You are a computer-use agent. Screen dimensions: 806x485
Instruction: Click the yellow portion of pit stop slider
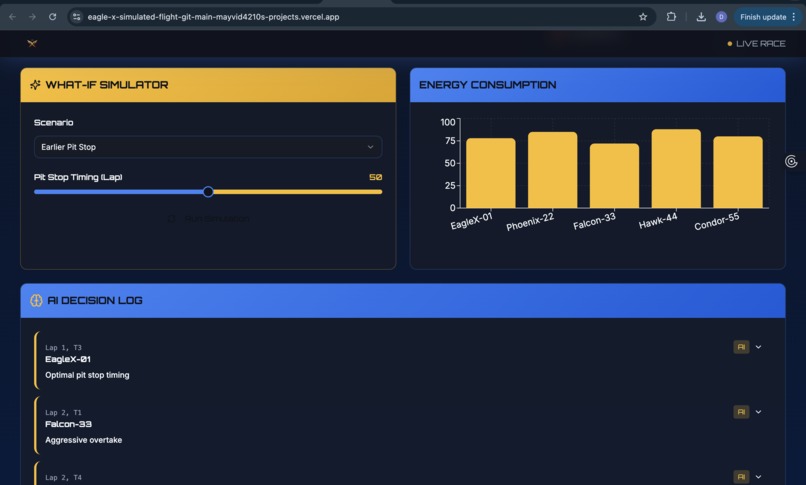298,192
